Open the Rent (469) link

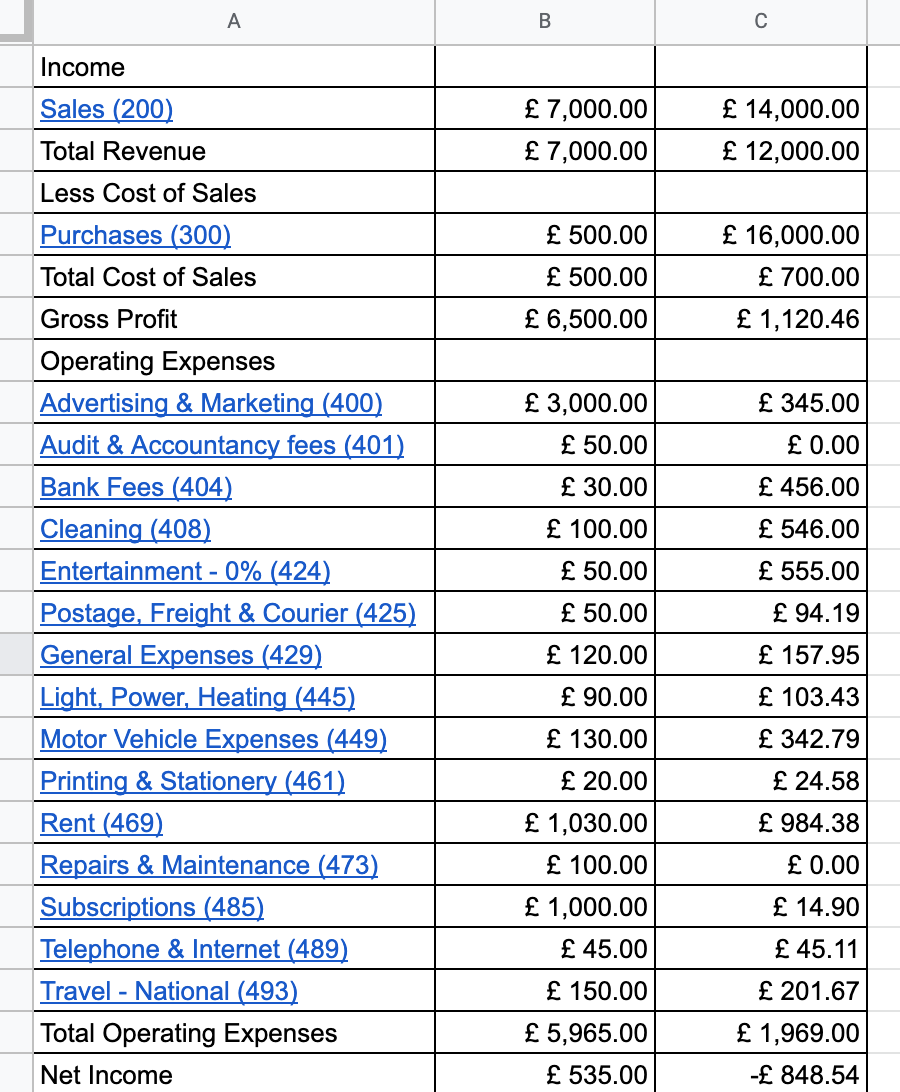(102, 823)
